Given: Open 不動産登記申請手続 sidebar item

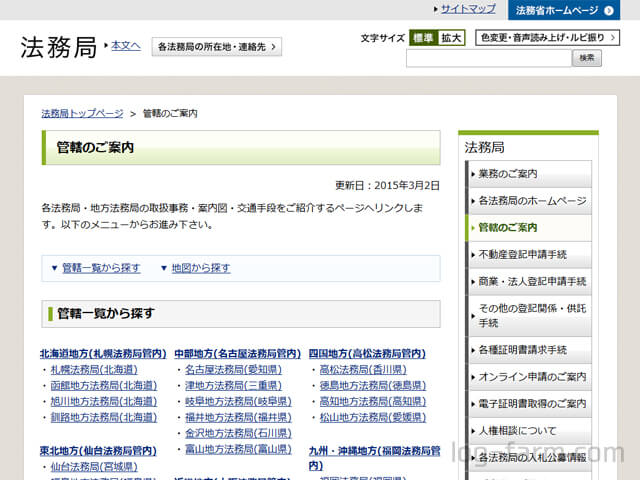Looking at the screenshot, I should click(530, 255).
